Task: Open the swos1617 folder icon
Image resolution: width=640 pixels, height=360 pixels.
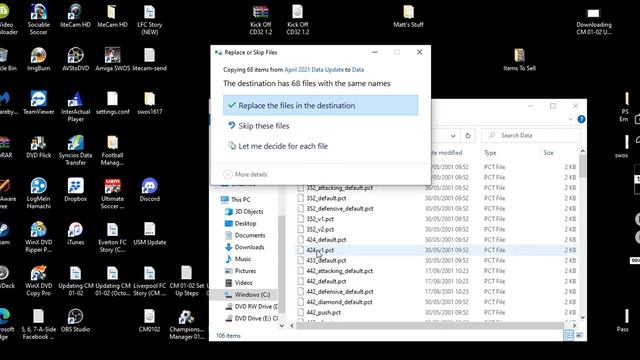Action: (149, 103)
